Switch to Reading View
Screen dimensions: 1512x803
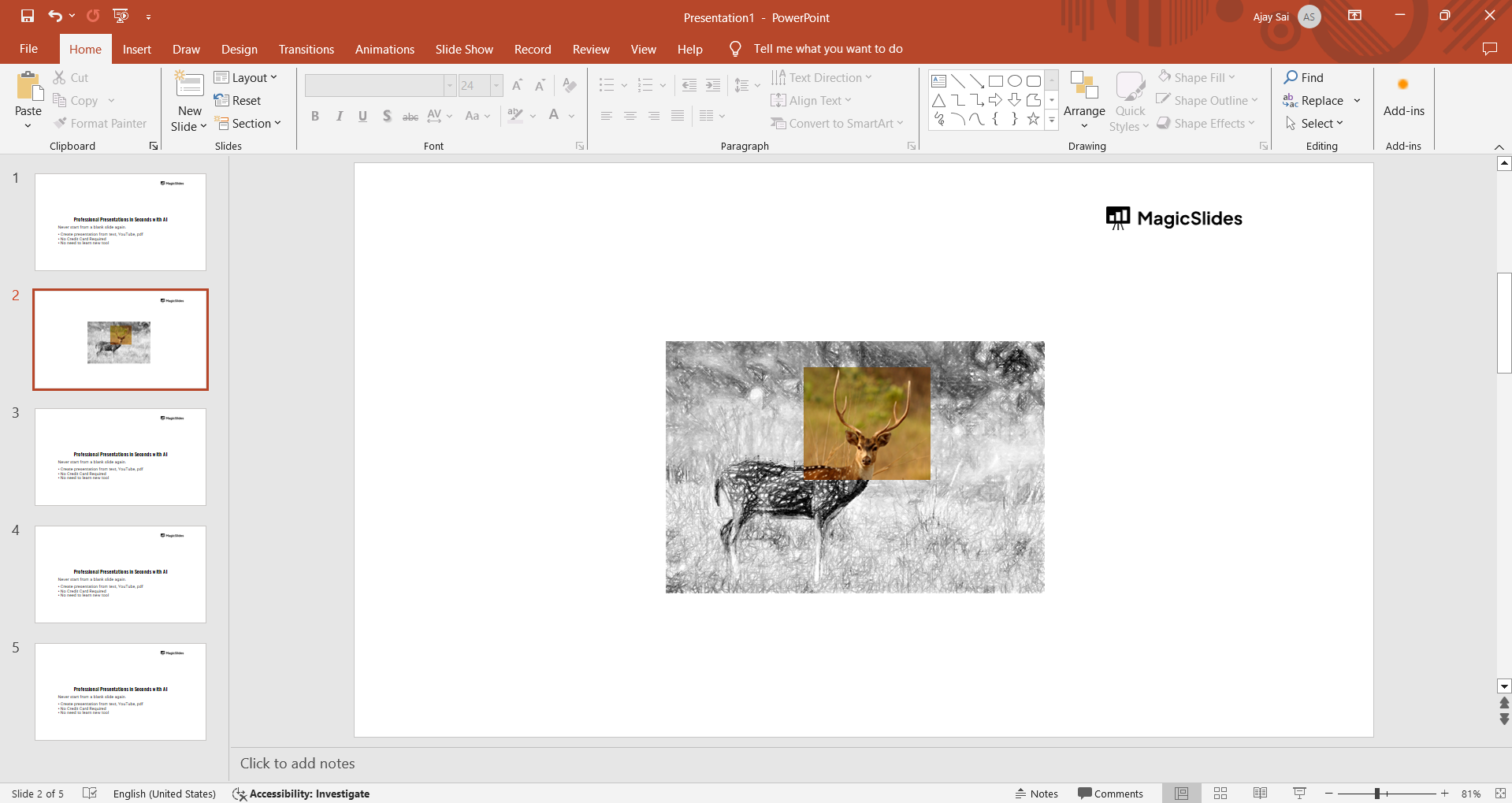1260,794
